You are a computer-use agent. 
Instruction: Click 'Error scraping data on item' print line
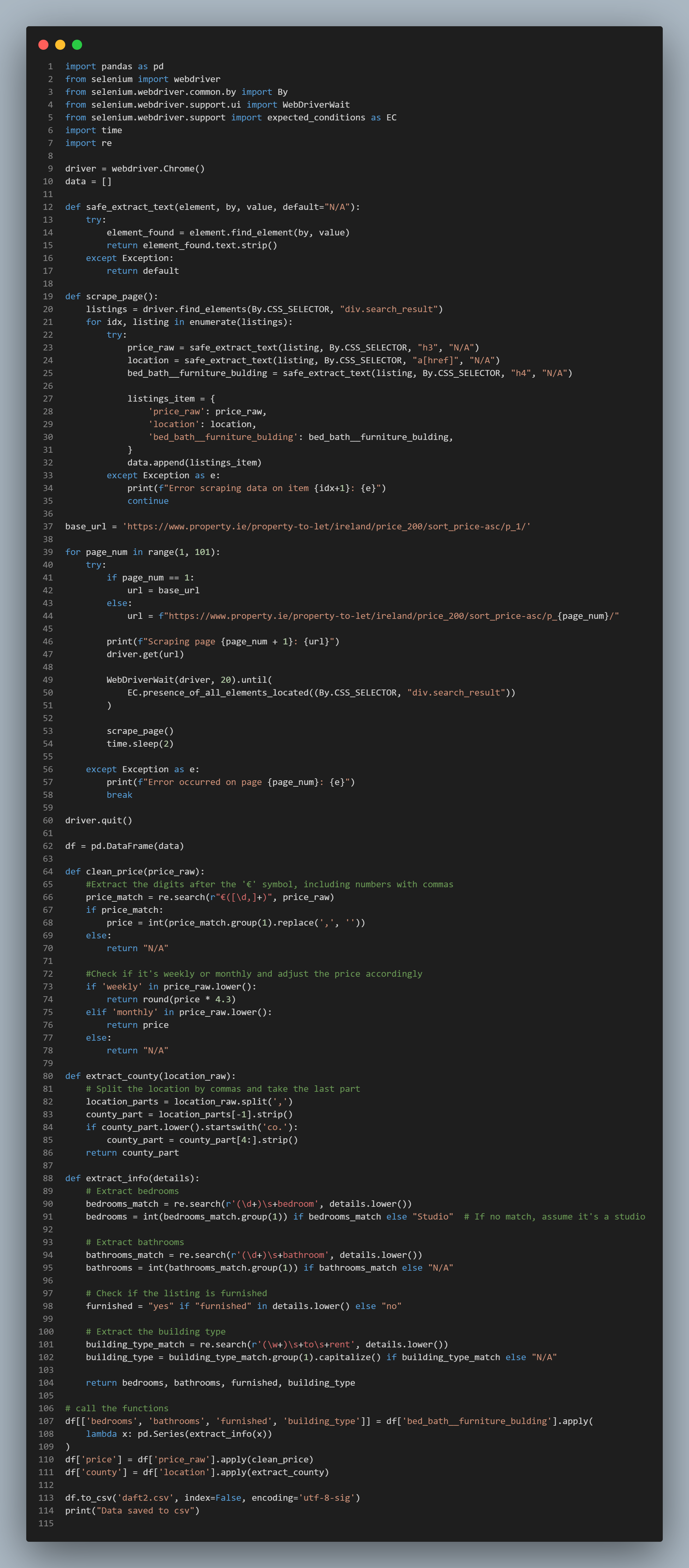[x=257, y=488]
